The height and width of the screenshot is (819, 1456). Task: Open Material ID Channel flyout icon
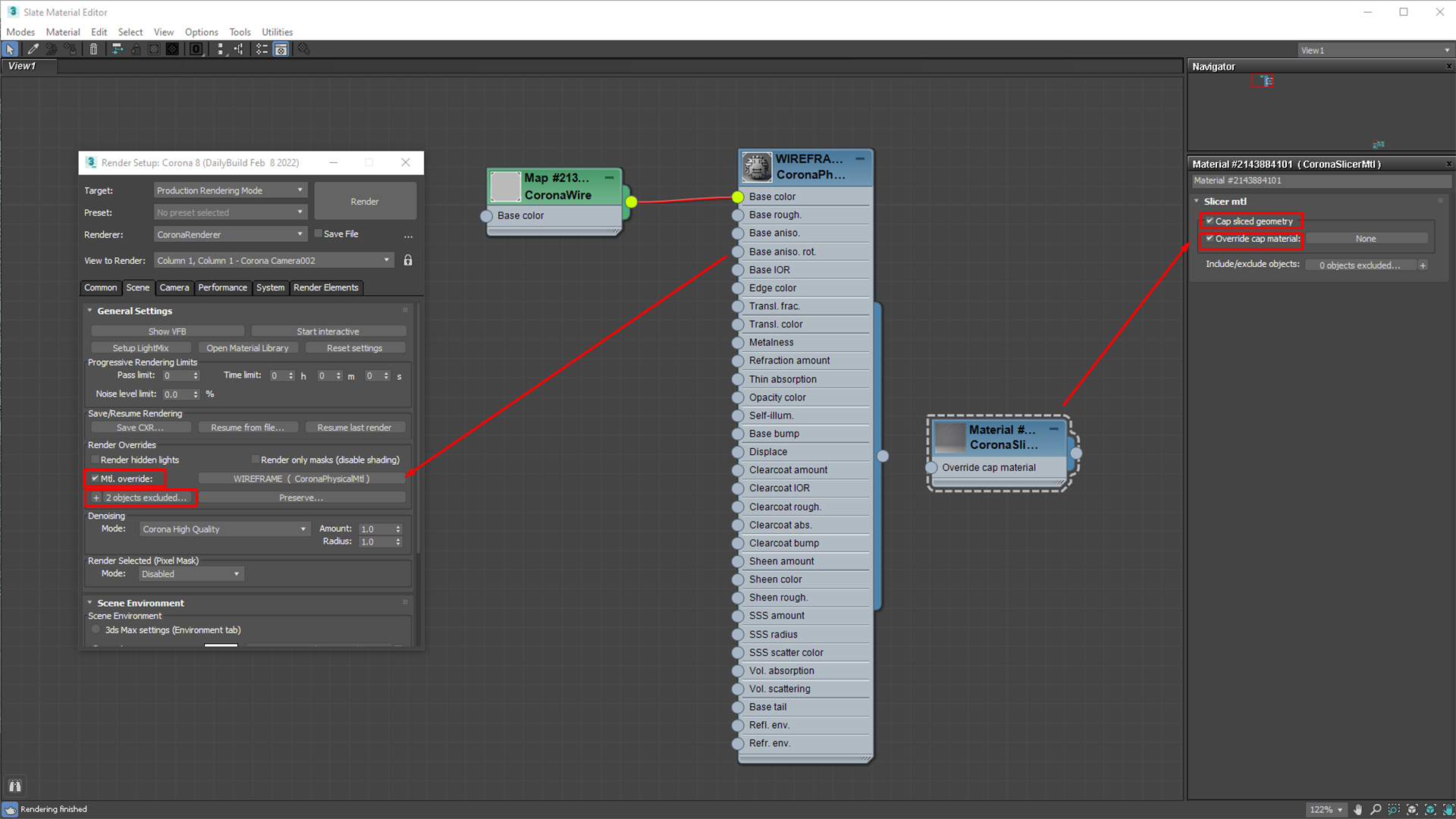point(196,49)
